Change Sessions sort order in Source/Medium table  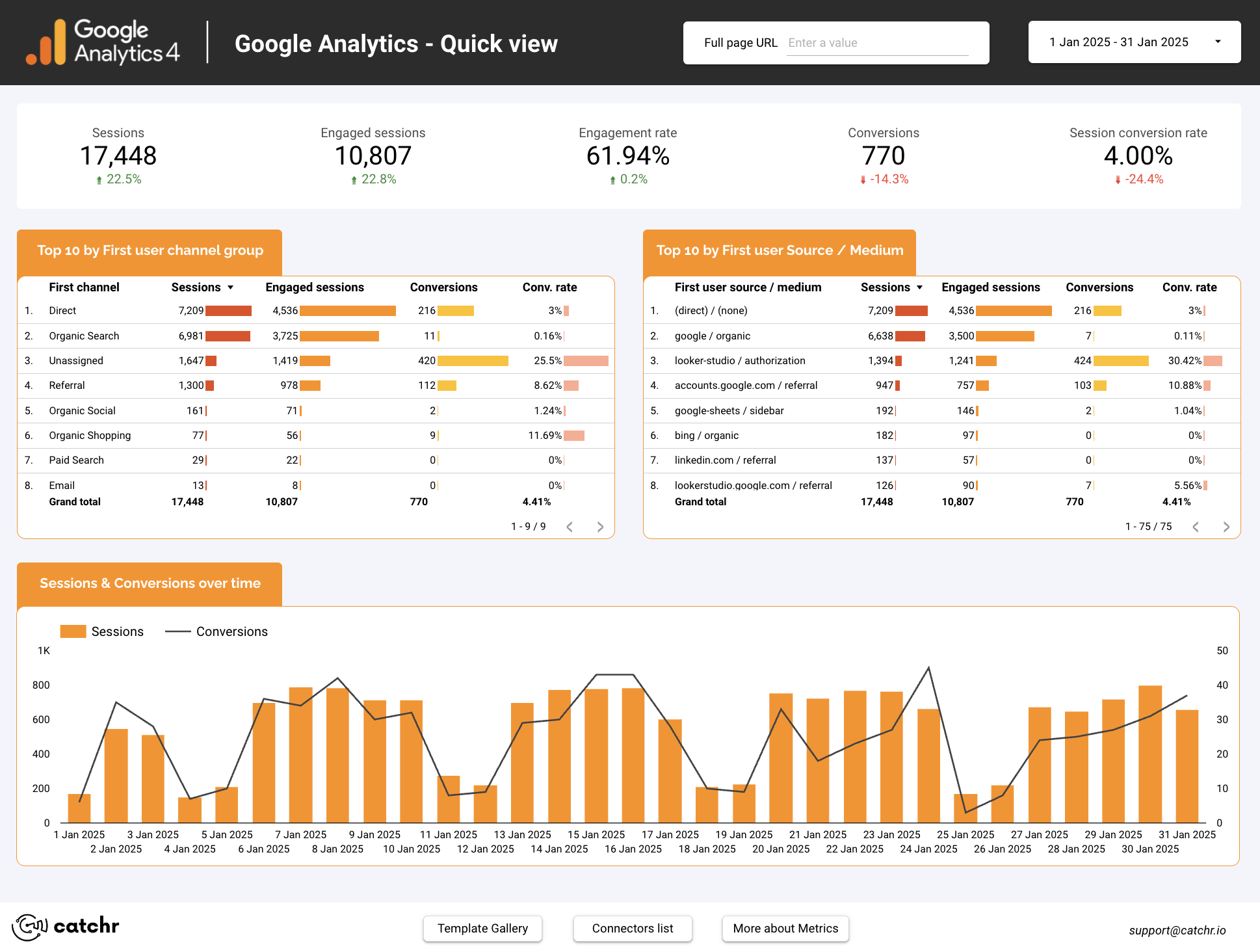(919, 287)
